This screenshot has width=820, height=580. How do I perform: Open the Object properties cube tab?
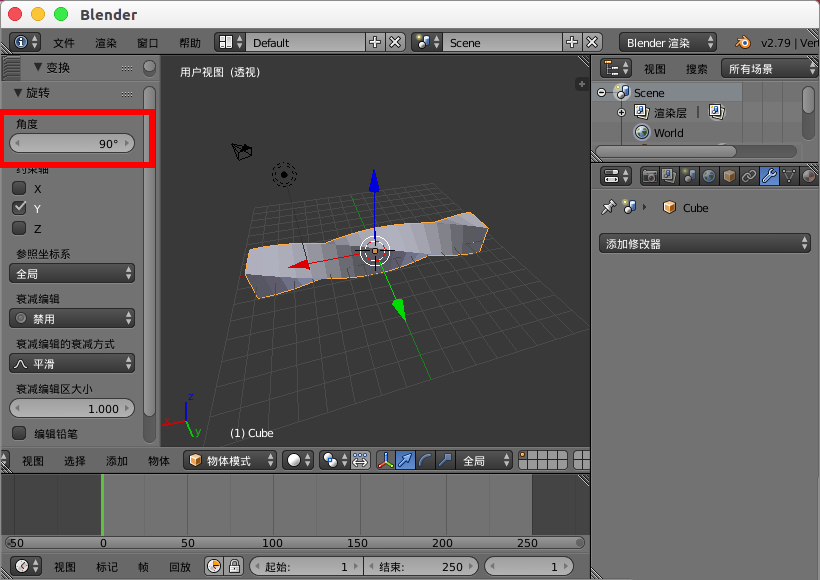[731, 176]
